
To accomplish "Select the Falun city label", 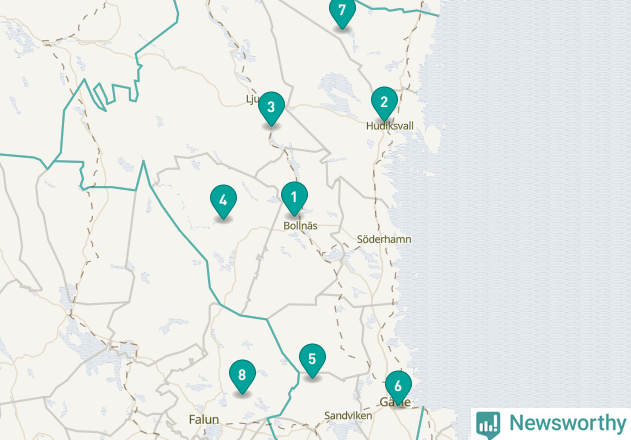I will 204,419.
